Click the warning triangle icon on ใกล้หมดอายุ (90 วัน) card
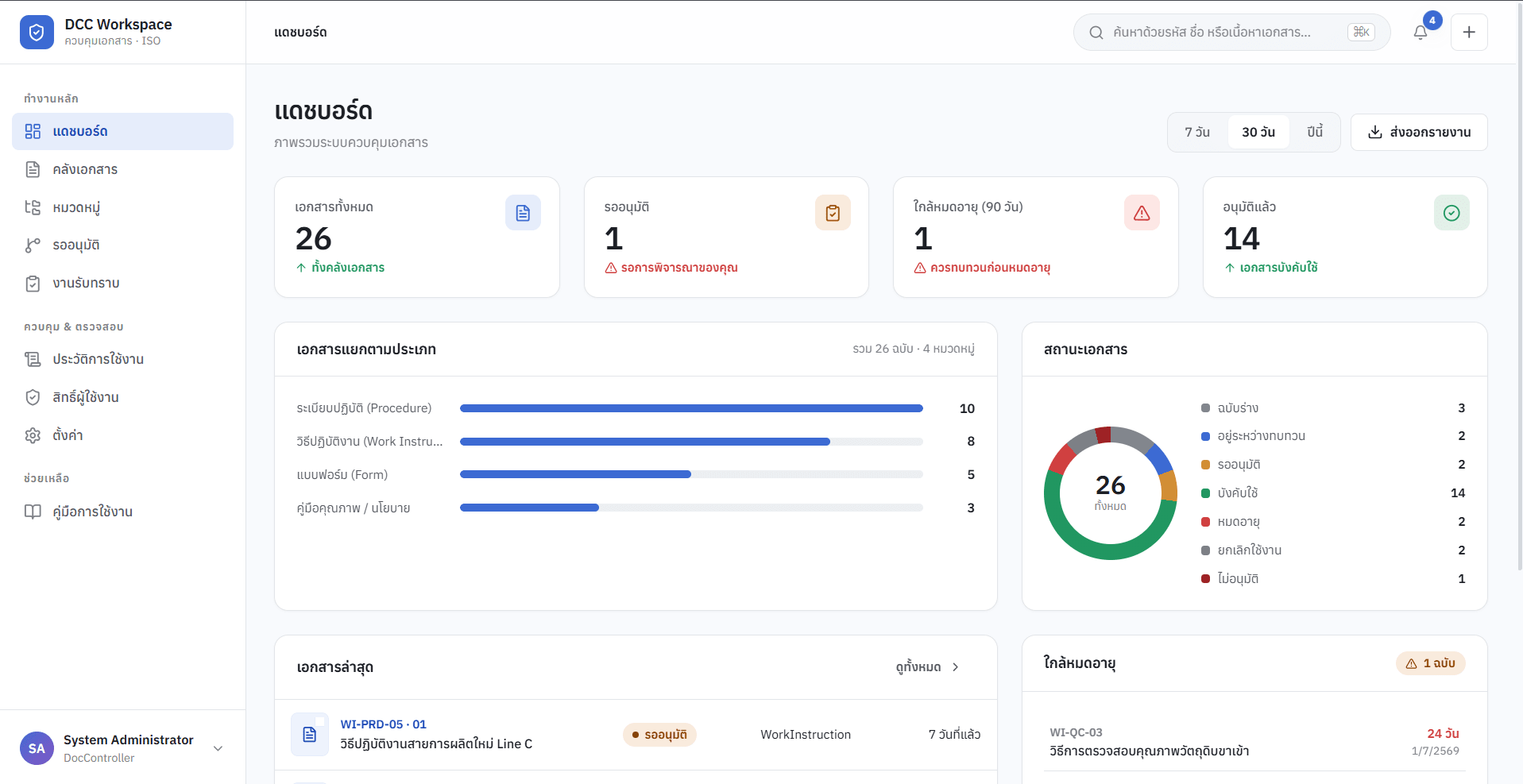The image size is (1523, 784). pos(1142,213)
